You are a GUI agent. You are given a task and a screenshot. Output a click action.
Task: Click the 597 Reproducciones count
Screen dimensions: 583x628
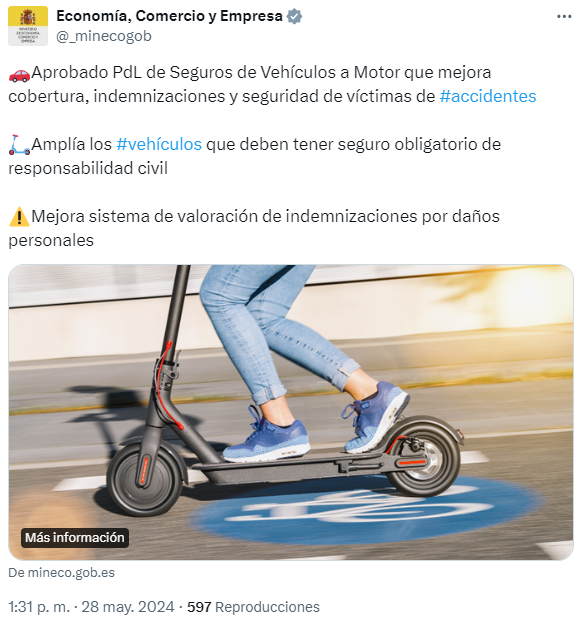tap(253, 607)
